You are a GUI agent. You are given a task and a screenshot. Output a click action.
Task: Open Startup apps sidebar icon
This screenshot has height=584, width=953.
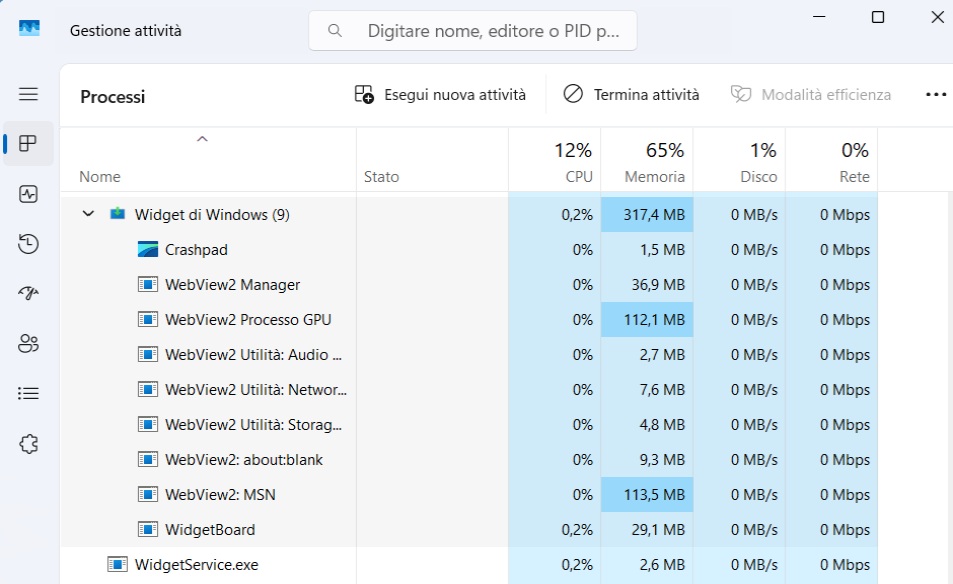pyautogui.click(x=28, y=294)
